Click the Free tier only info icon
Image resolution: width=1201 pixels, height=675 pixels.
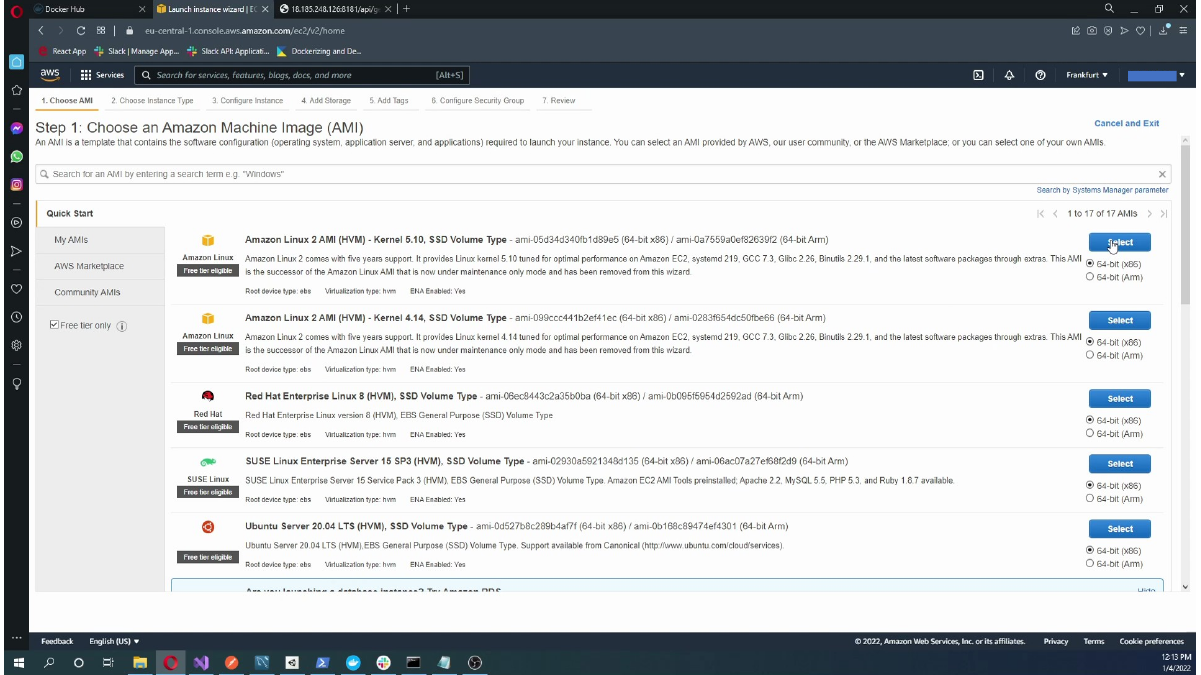(122, 326)
